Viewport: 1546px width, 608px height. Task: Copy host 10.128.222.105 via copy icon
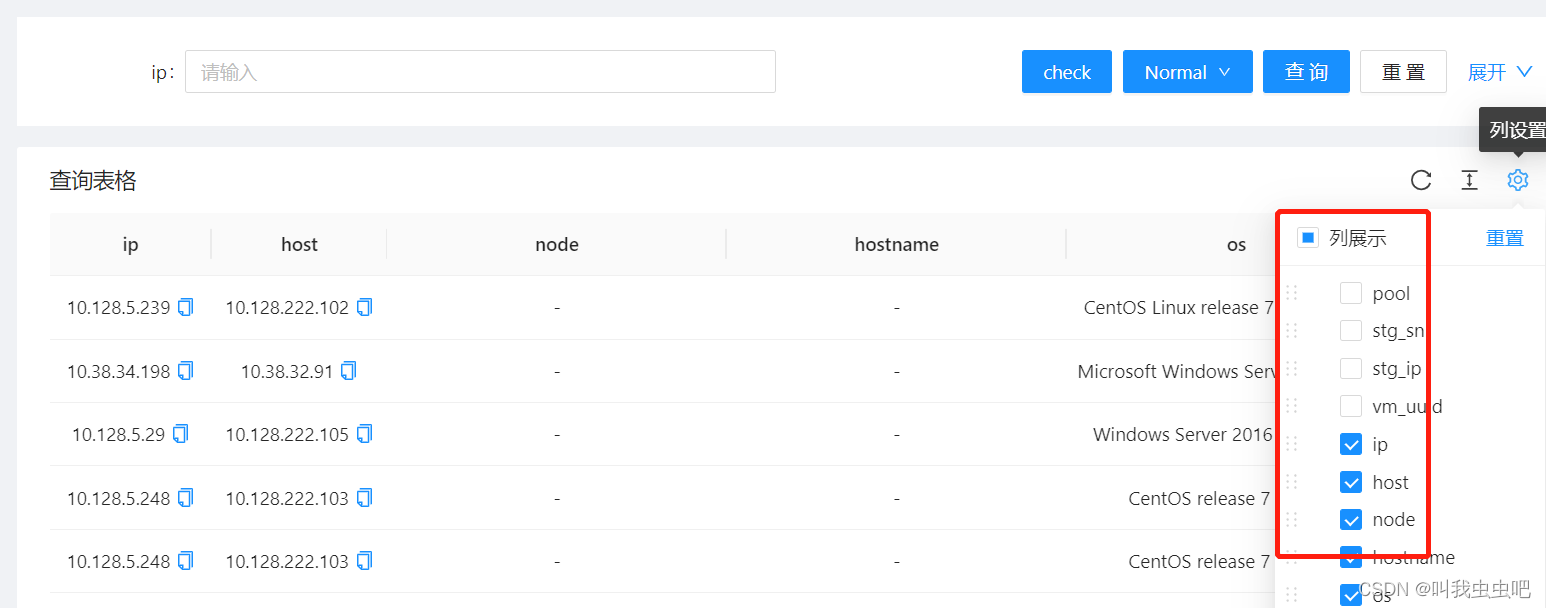364,434
